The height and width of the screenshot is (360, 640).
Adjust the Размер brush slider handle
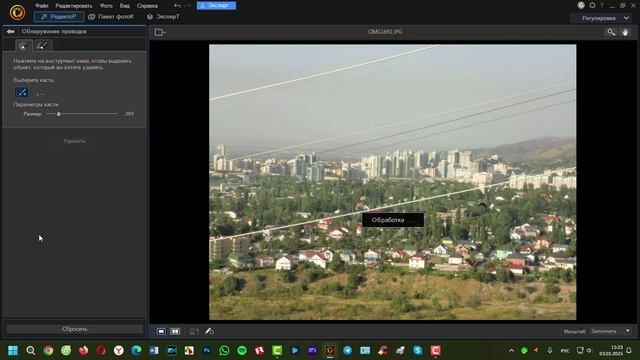pyautogui.click(x=59, y=114)
